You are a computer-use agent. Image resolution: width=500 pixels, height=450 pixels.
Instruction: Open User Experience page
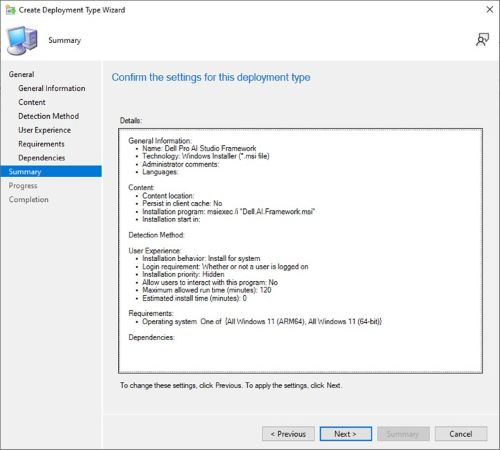(45, 130)
